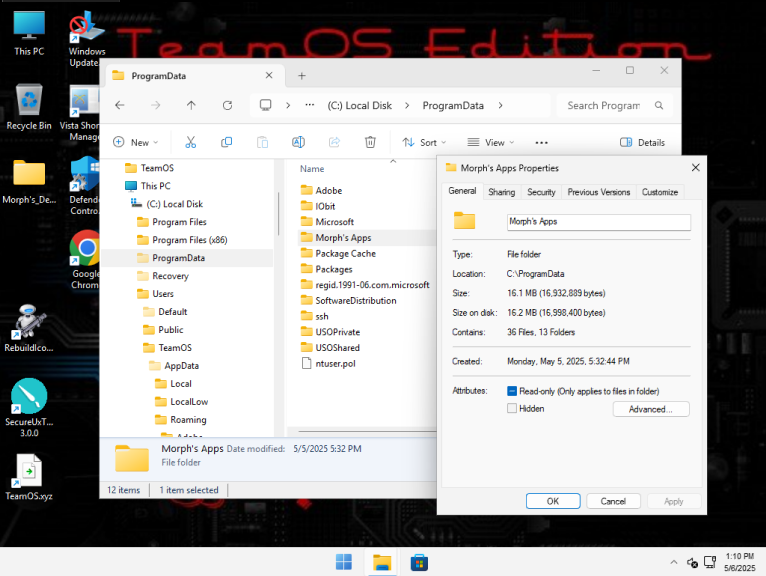Viewport: 766px width, 576px height.
Task: Open the See more three-dot menu
Action: 541,143
